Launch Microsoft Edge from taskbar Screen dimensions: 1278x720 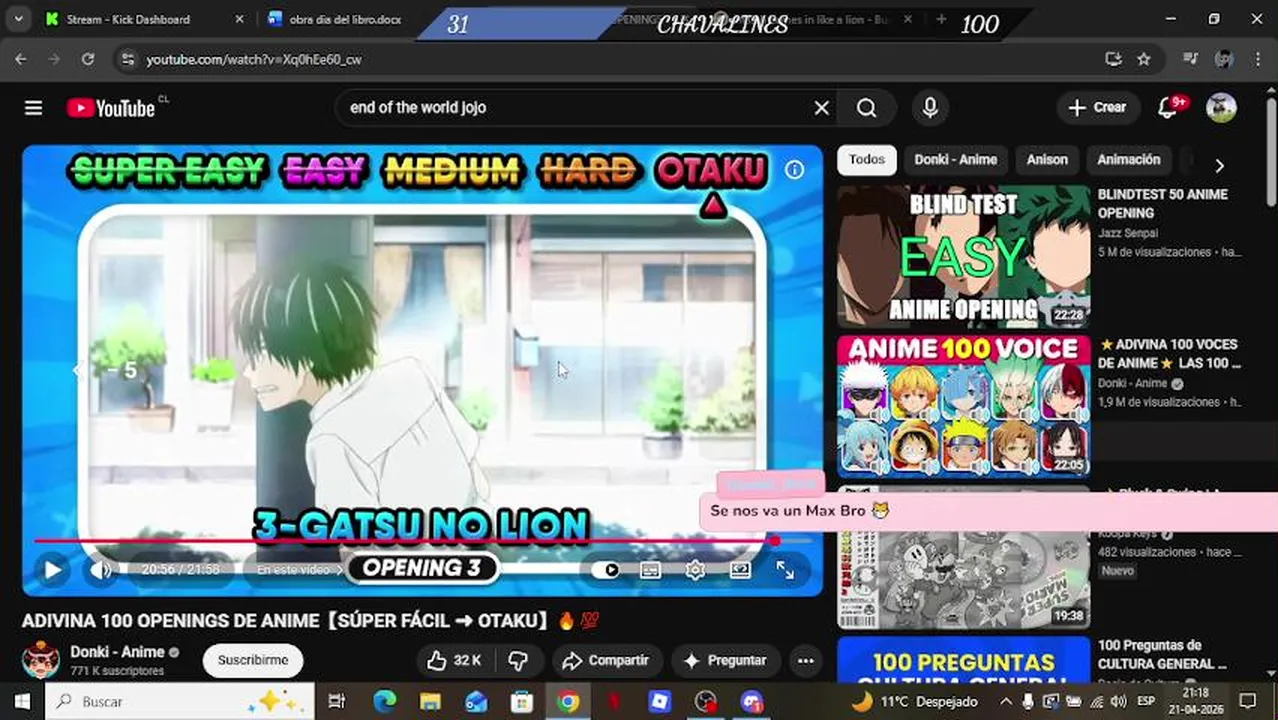(385, 702)
